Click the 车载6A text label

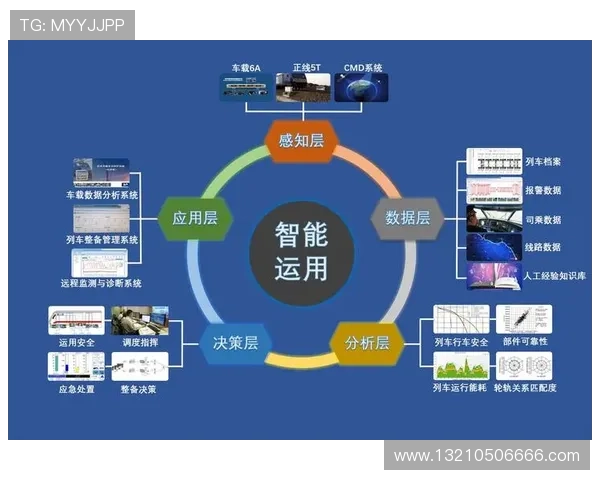[x=246, y=68]
